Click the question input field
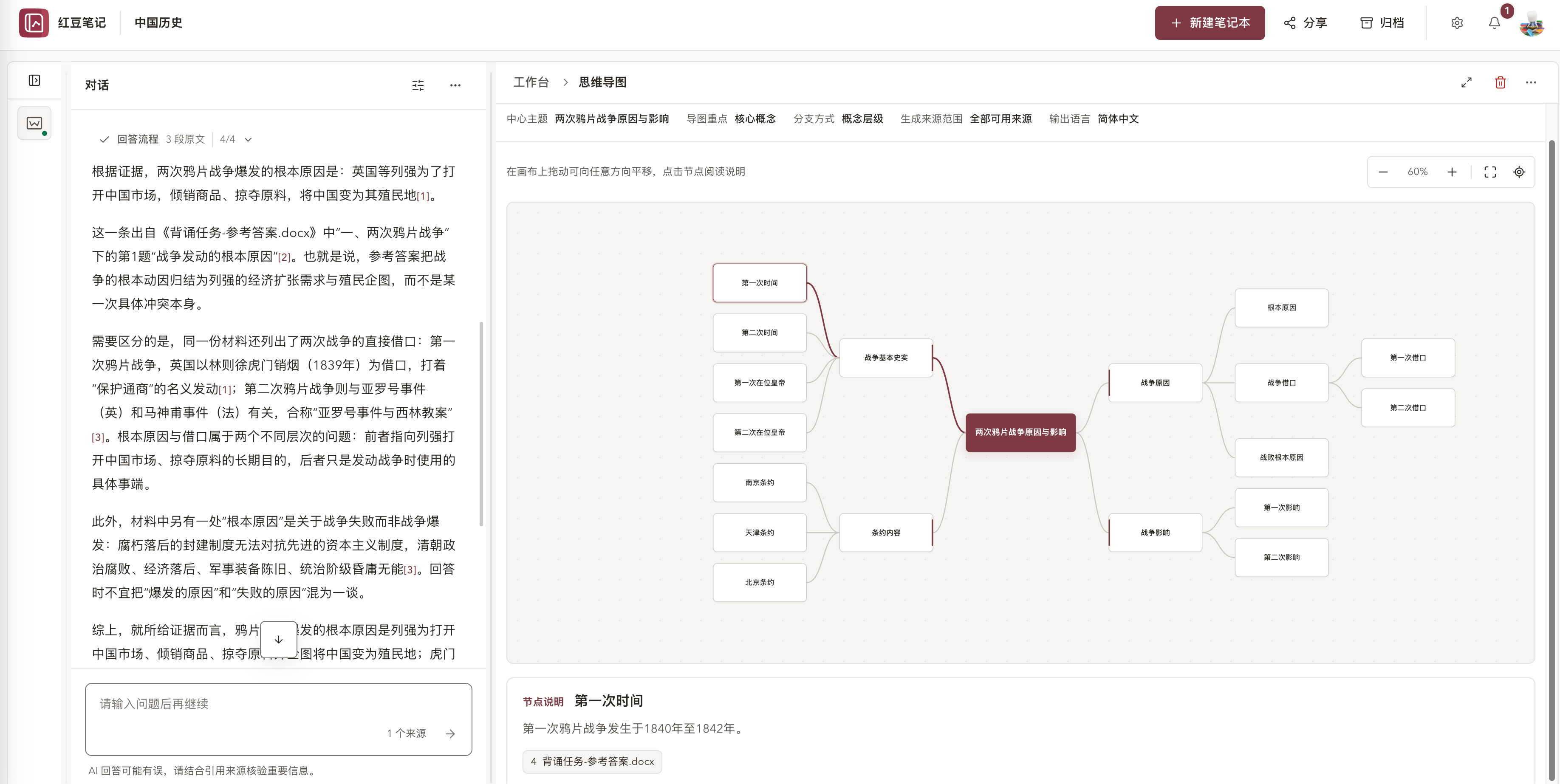Image resolution: width=1560 pixels, height=784 pixels. tap(278, 719)
